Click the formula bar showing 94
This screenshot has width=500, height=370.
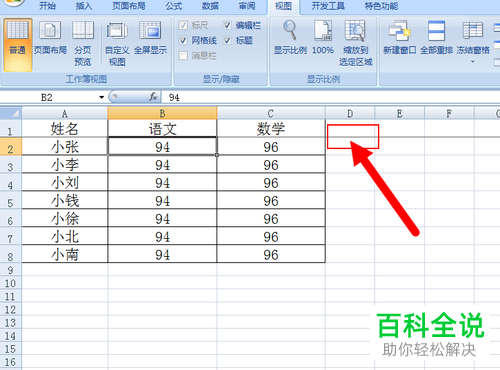pos(330,97)
